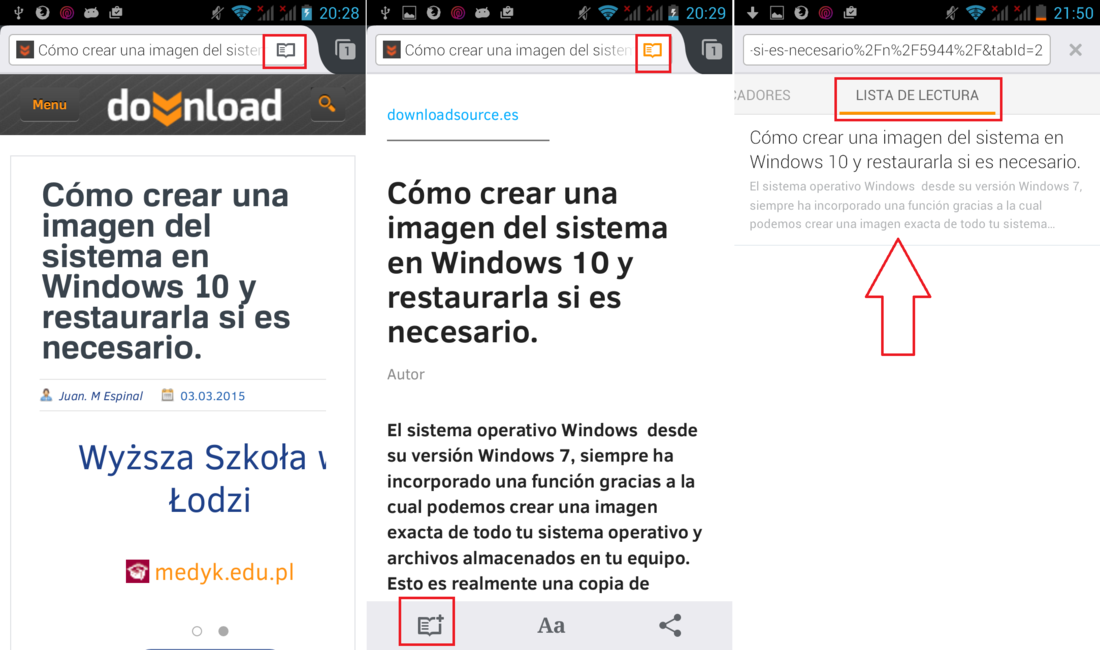Click article headline in reader view

[527, 262]
